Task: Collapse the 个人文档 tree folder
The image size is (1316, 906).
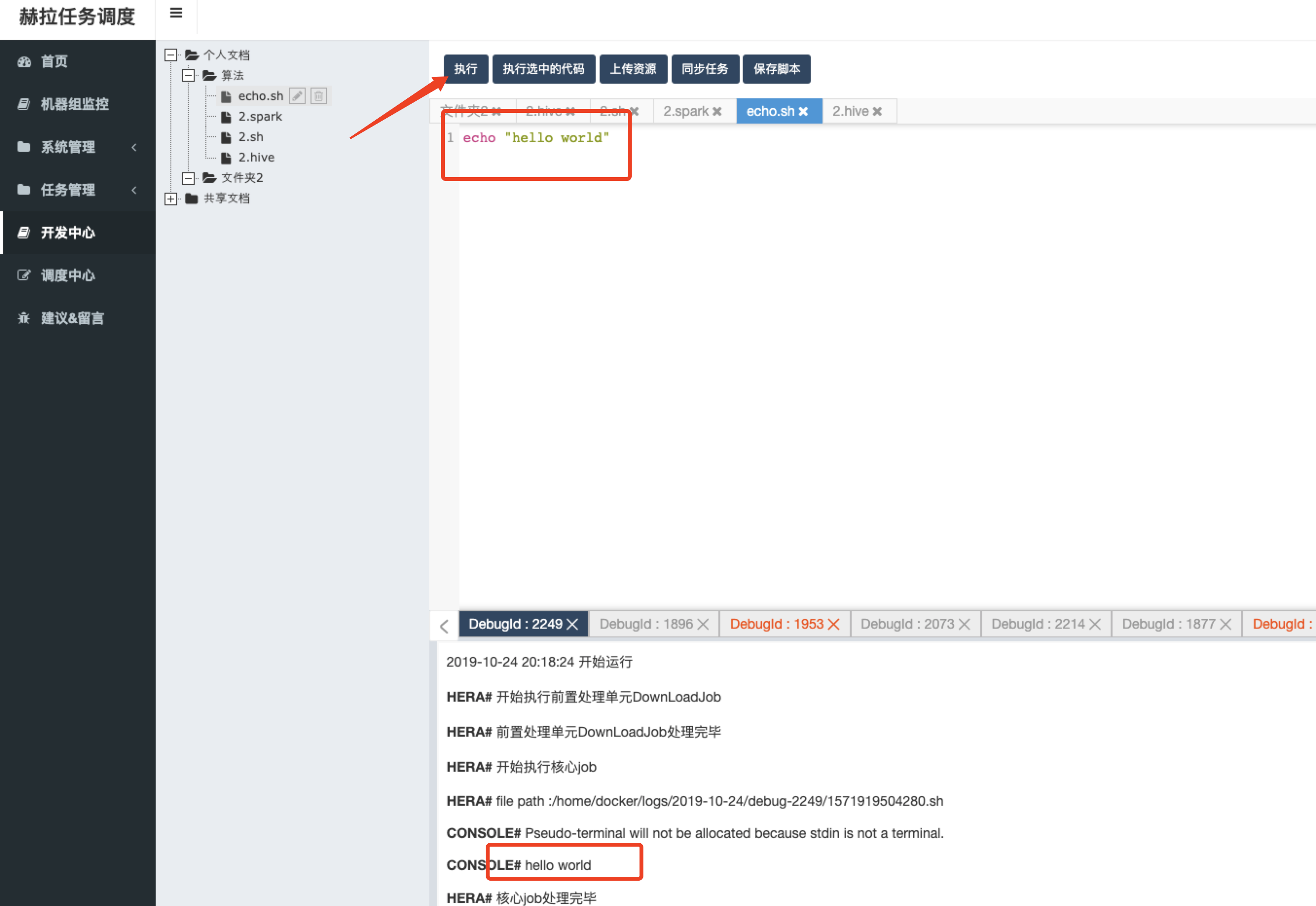Action: 170,55
